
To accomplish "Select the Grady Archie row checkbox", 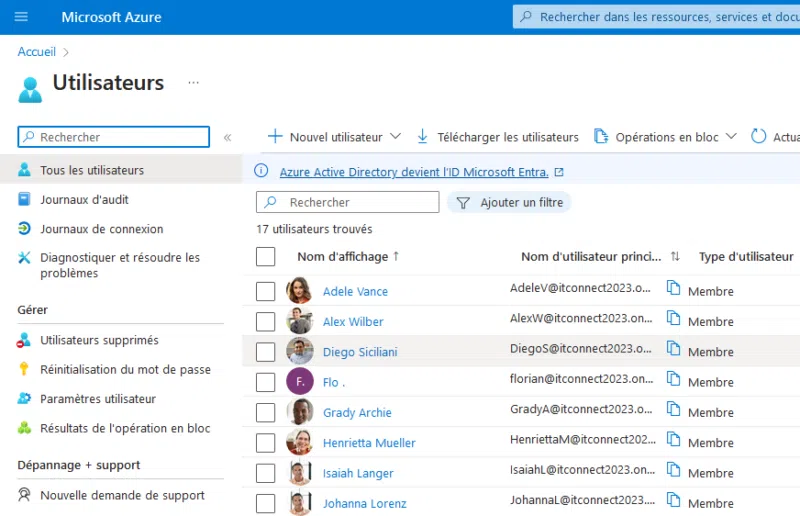I will (x=265, y=412).
